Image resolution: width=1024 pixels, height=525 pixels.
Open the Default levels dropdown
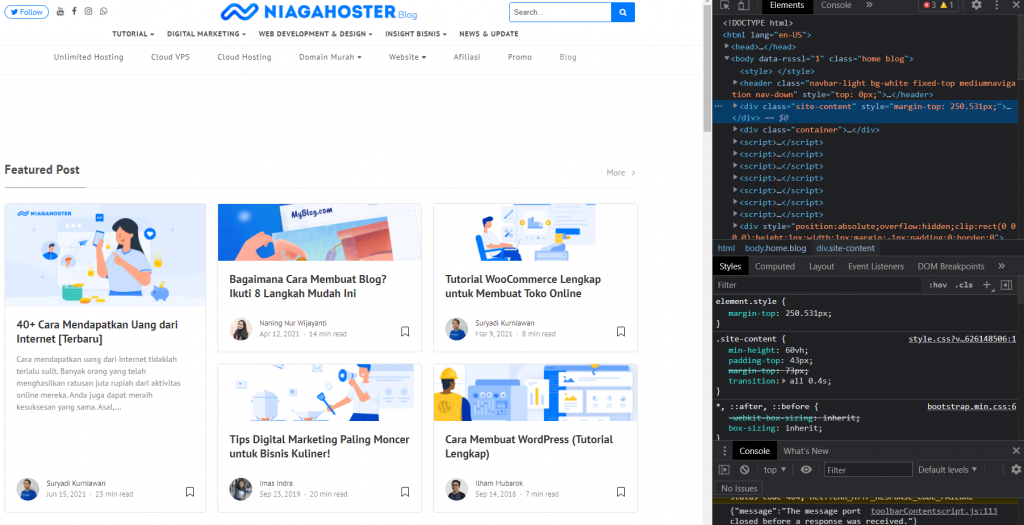click(948, 469)
